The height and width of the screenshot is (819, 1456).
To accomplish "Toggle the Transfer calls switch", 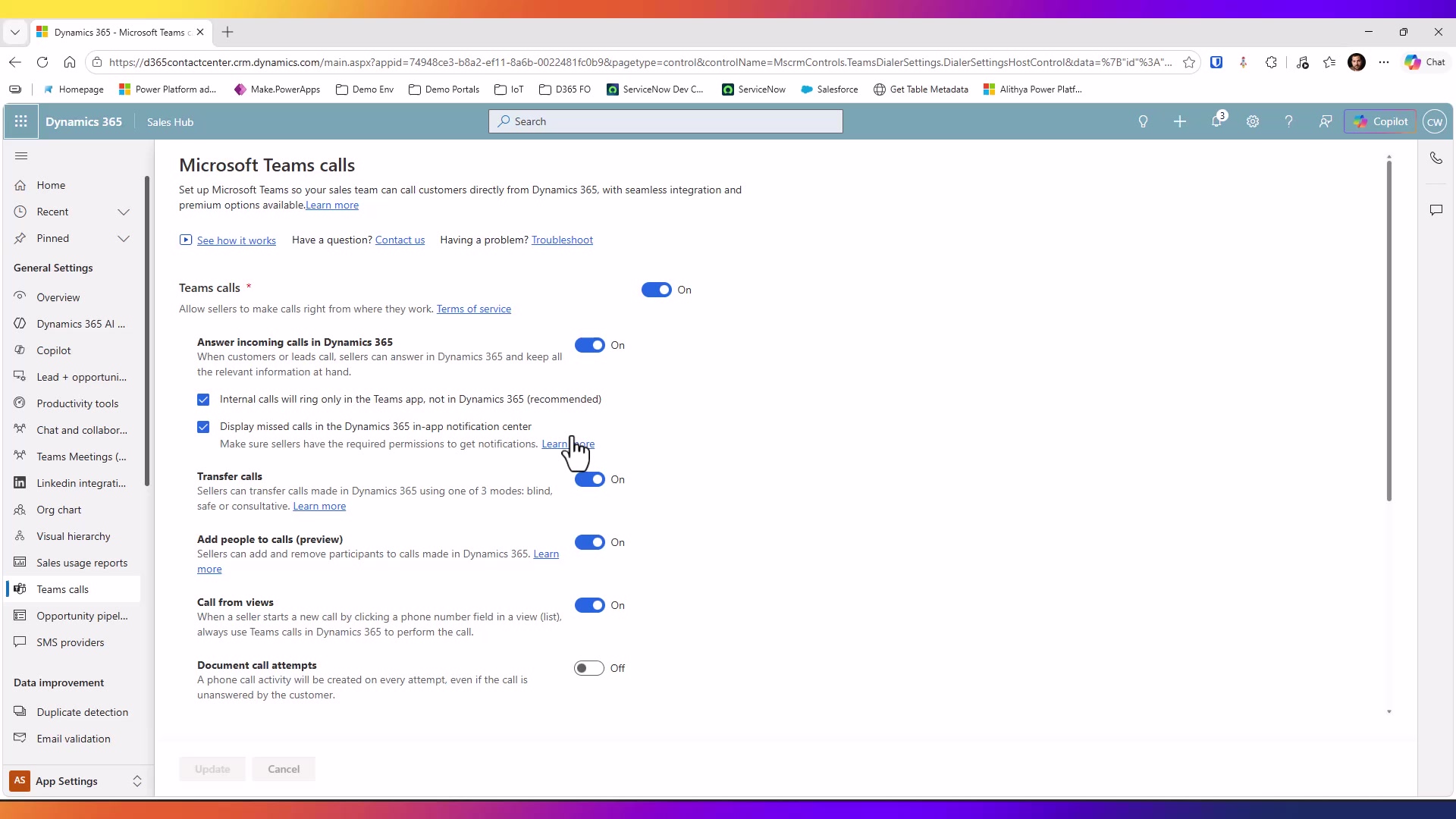I will (589, 479).
